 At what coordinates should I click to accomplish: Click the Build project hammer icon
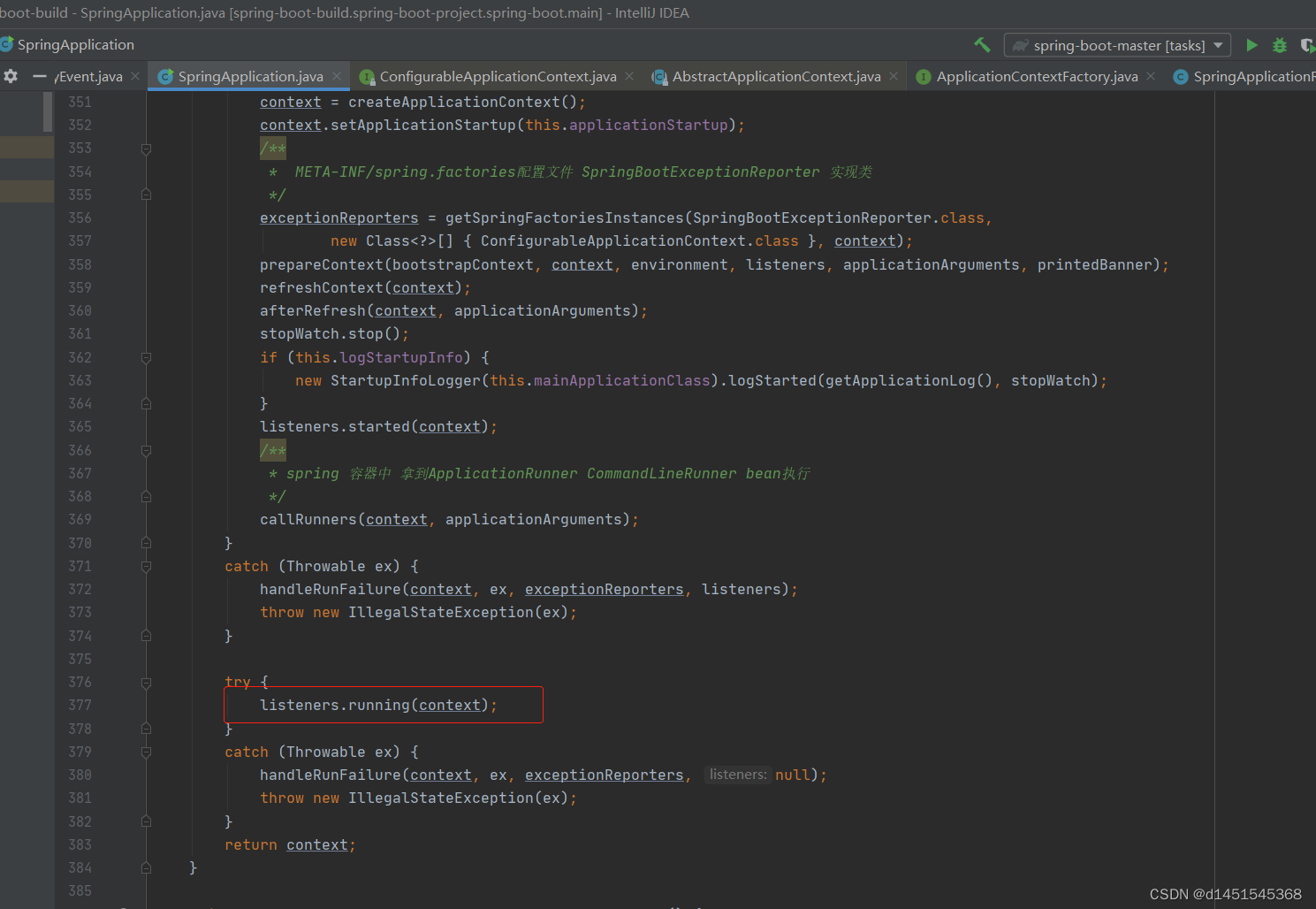(982, 45)
